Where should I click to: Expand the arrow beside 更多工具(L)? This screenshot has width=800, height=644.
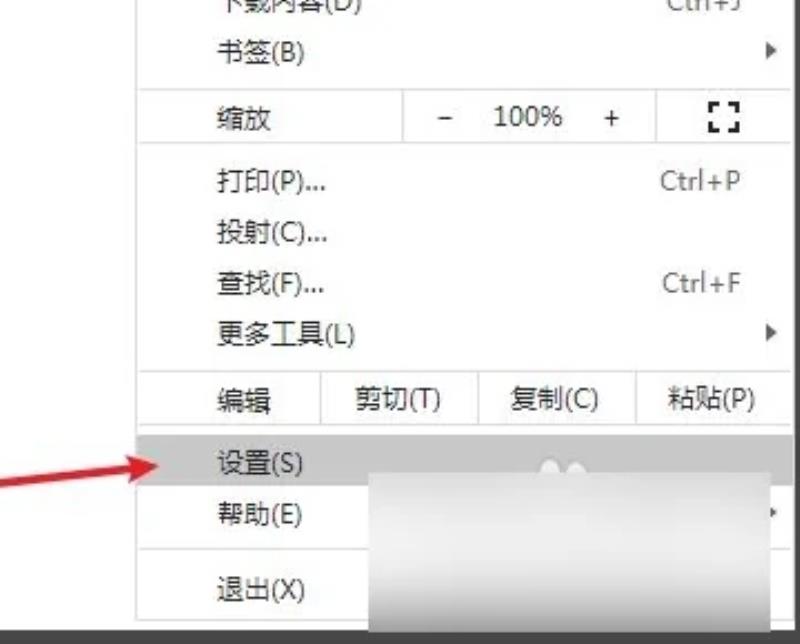click(771, 333)
